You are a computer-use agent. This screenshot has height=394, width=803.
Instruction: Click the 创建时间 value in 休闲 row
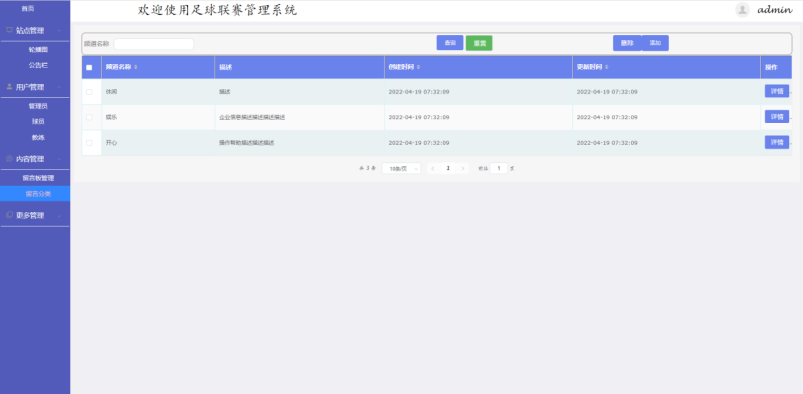pyautogui.click(x=419, y=92)
